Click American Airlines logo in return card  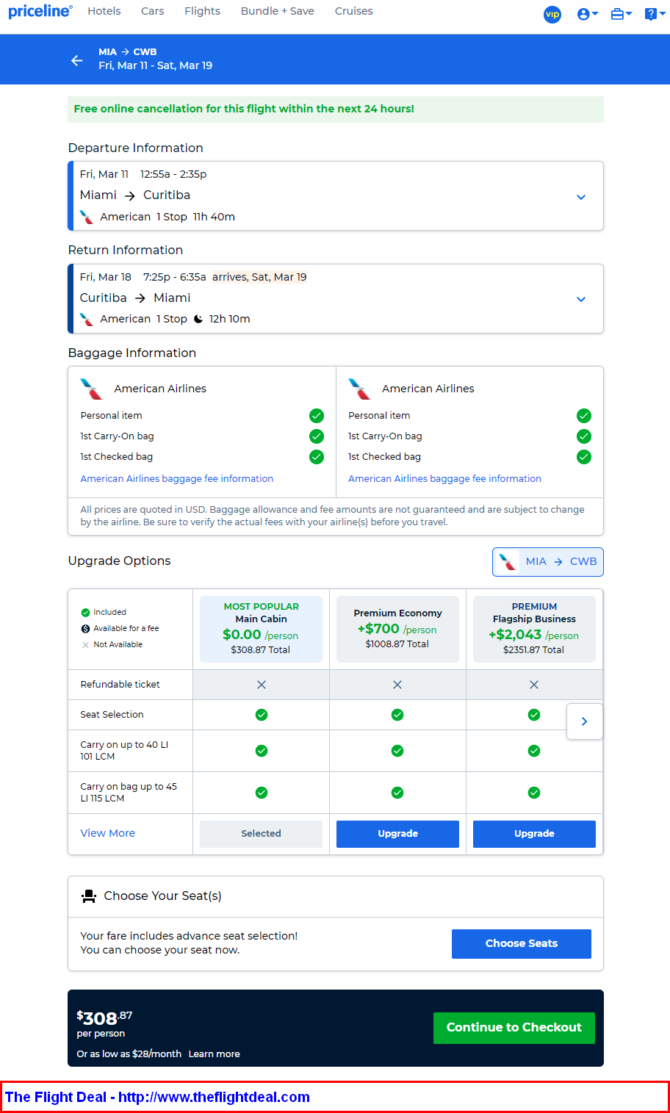(87, 319)
